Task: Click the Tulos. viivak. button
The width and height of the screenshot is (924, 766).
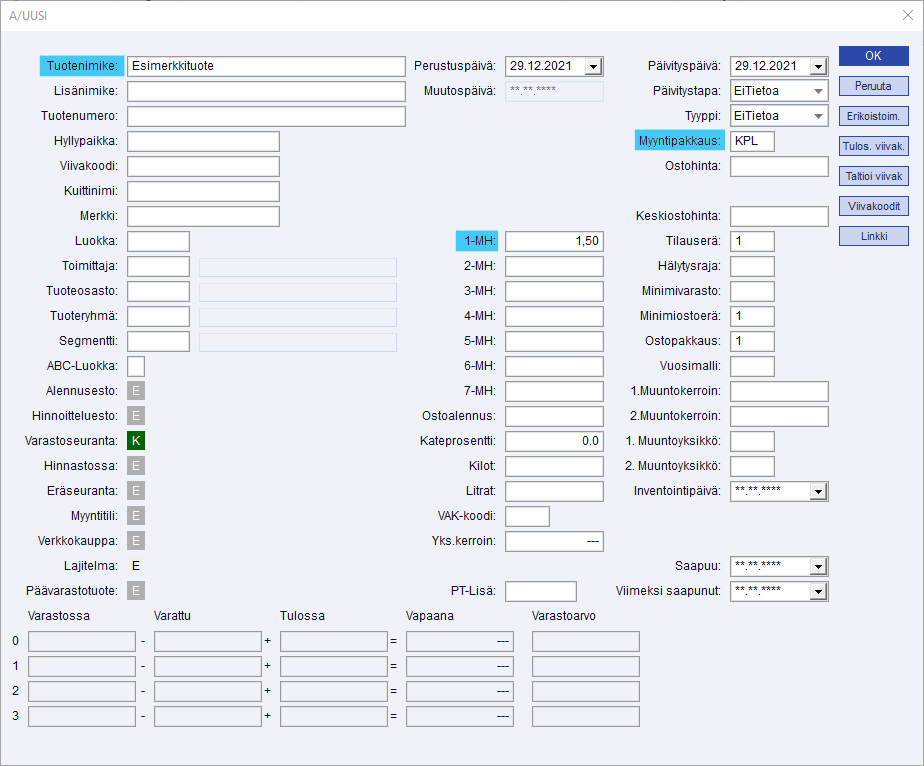Action: click(x=873, y=146)
